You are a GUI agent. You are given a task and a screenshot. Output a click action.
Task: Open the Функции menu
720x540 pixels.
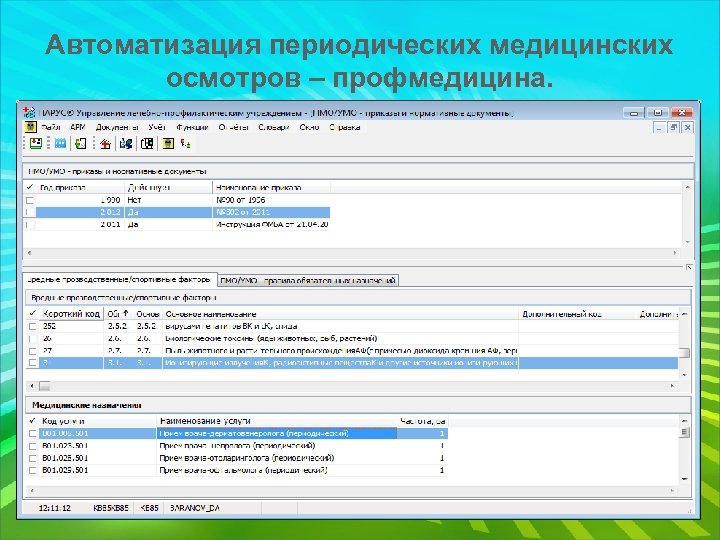pyautogui.click(x=192, y=127)
